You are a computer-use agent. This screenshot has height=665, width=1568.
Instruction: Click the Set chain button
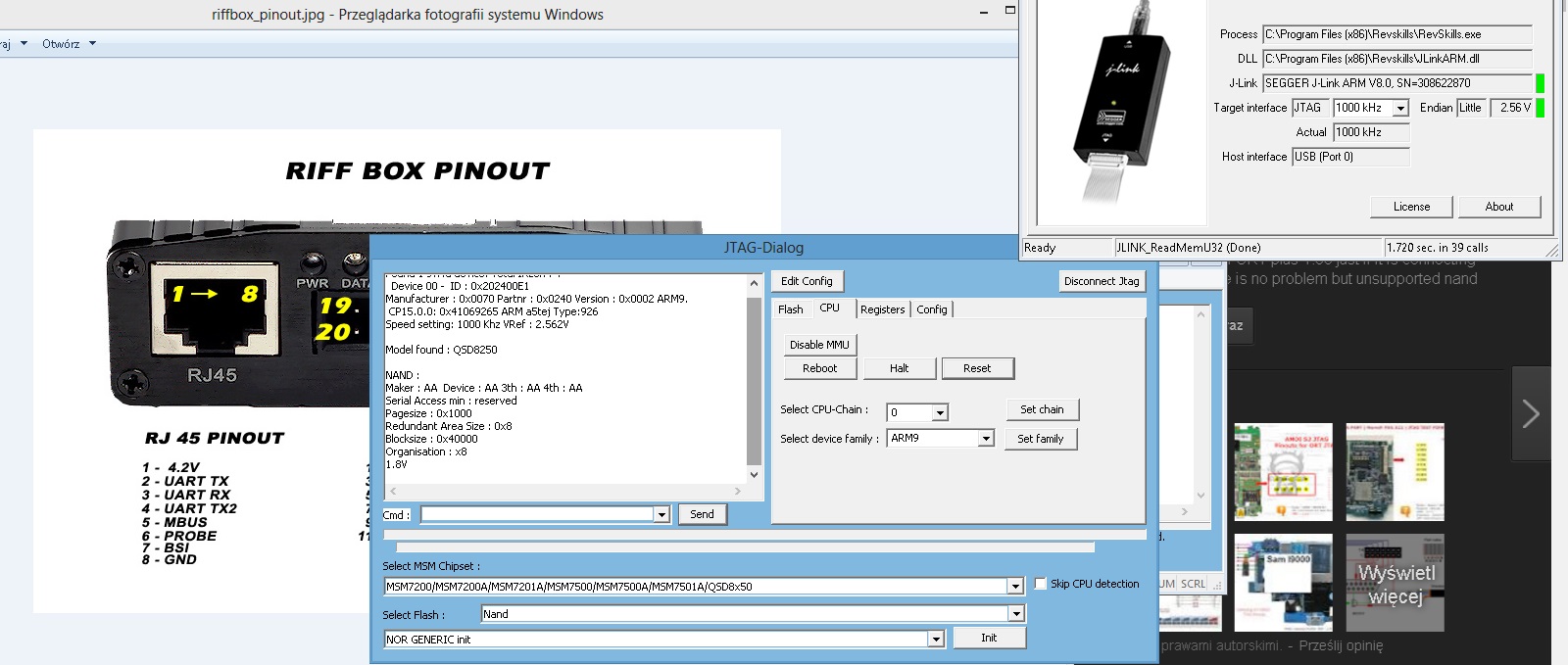1042,409
